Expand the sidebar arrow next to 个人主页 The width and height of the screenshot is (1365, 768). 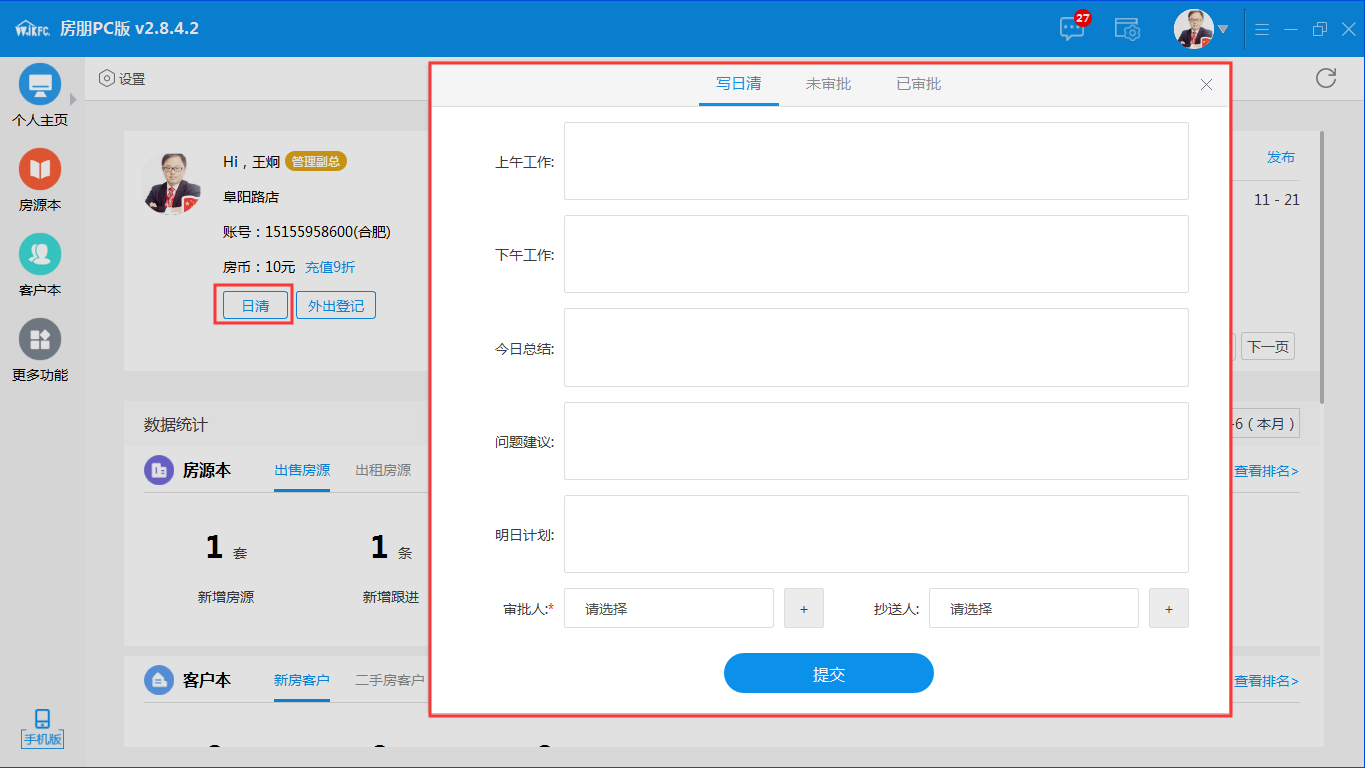73,99
